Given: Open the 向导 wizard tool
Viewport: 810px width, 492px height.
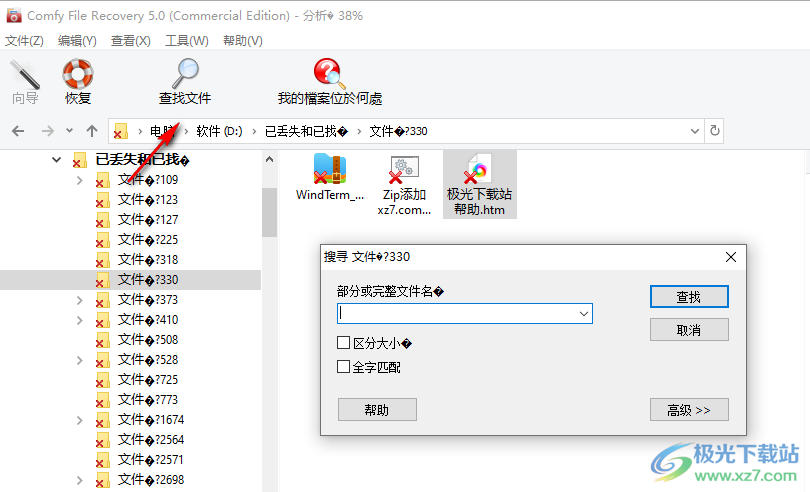Looking at the screenshot, I should 25,82.
